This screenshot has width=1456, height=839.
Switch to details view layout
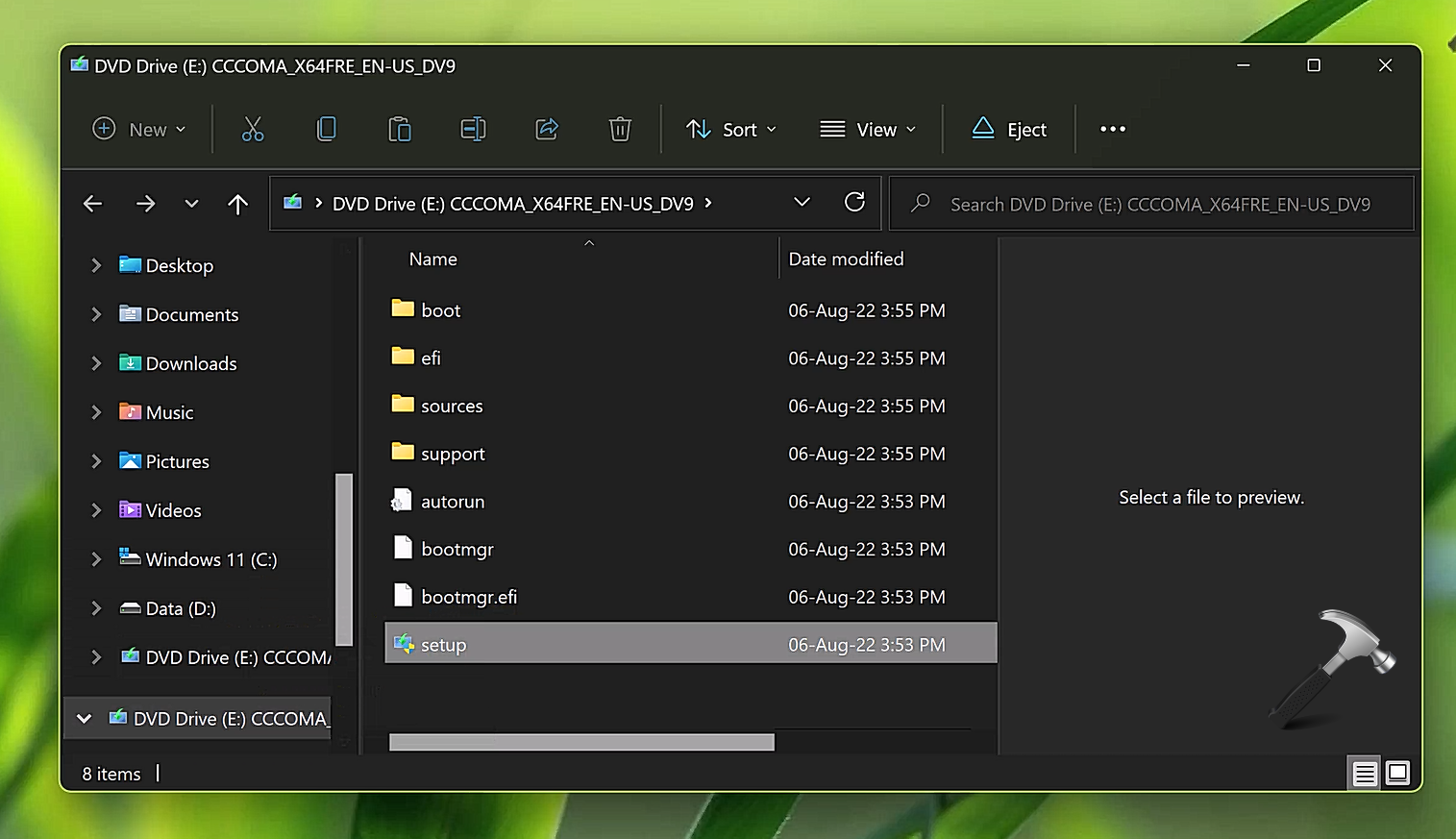[1365, 773]
